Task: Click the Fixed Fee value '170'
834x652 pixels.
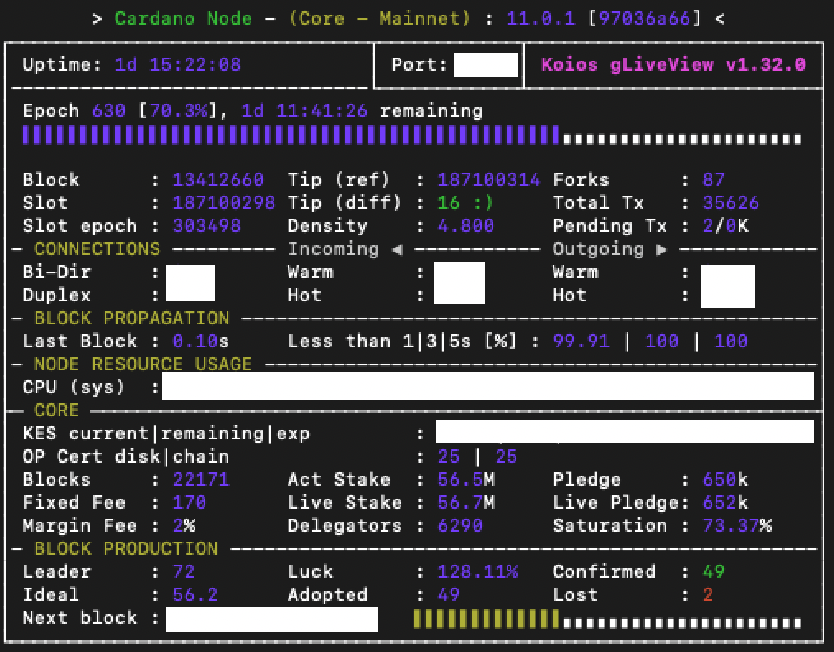Action: tap(189, 502)
